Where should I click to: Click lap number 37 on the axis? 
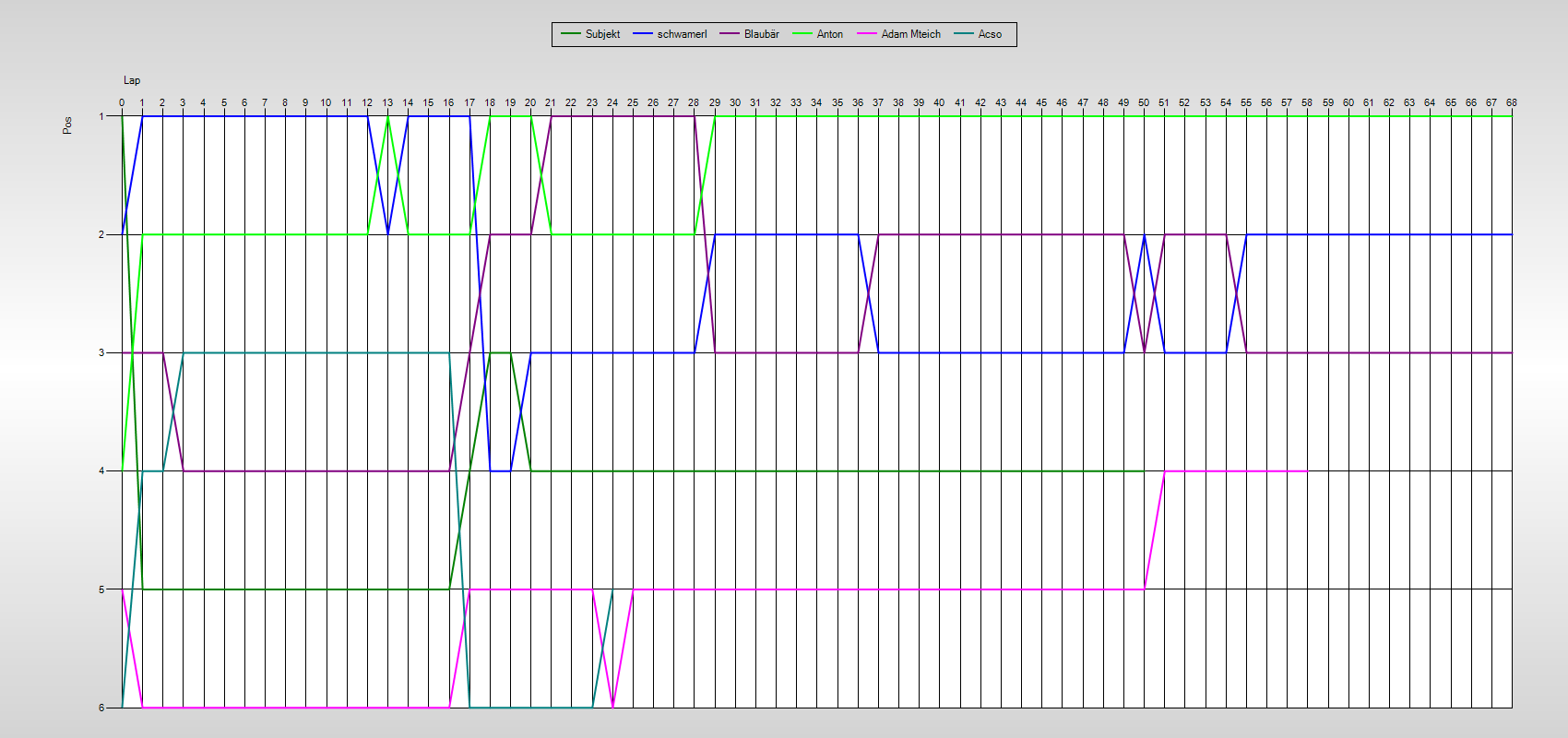[x=878, y=102]
